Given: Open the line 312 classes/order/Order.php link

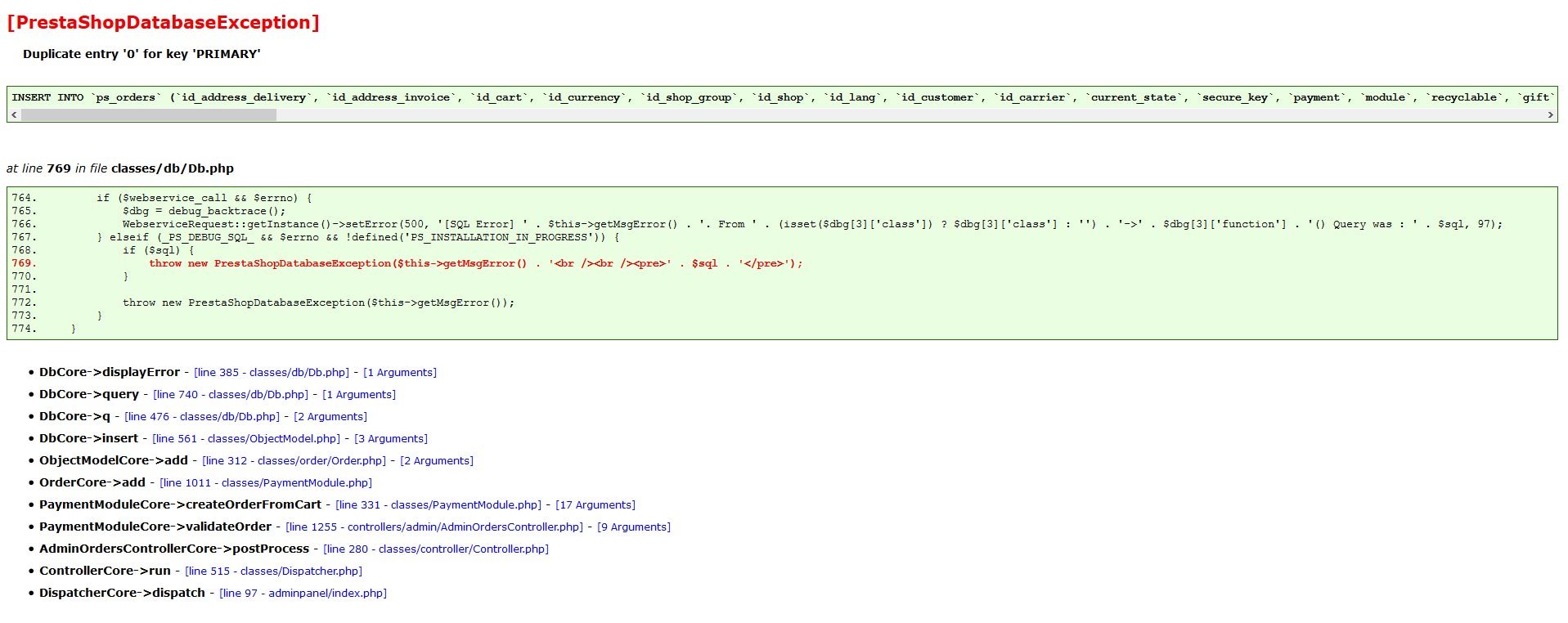Looking at the screenshot, I should tap(294, 461).
